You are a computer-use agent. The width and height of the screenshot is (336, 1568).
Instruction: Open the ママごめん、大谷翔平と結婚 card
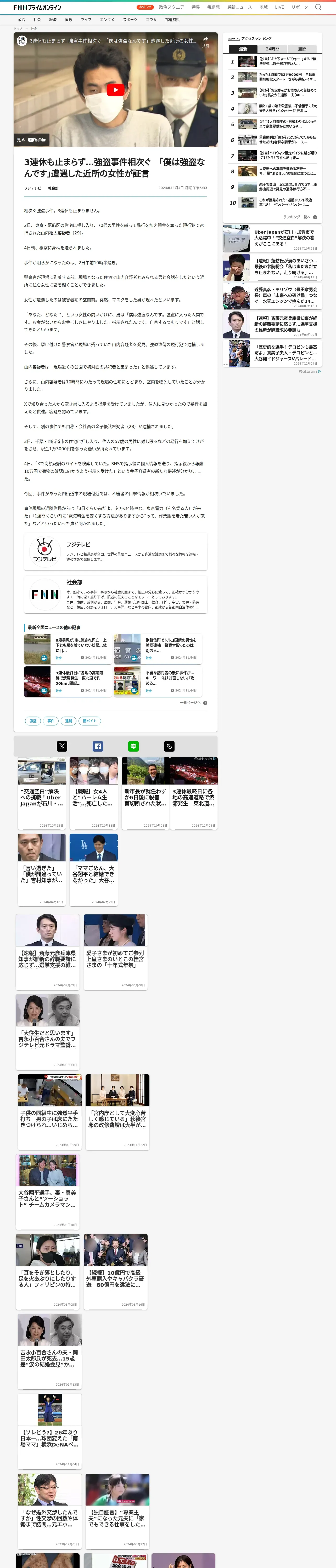pyautogui.click(x=93, y=869)
